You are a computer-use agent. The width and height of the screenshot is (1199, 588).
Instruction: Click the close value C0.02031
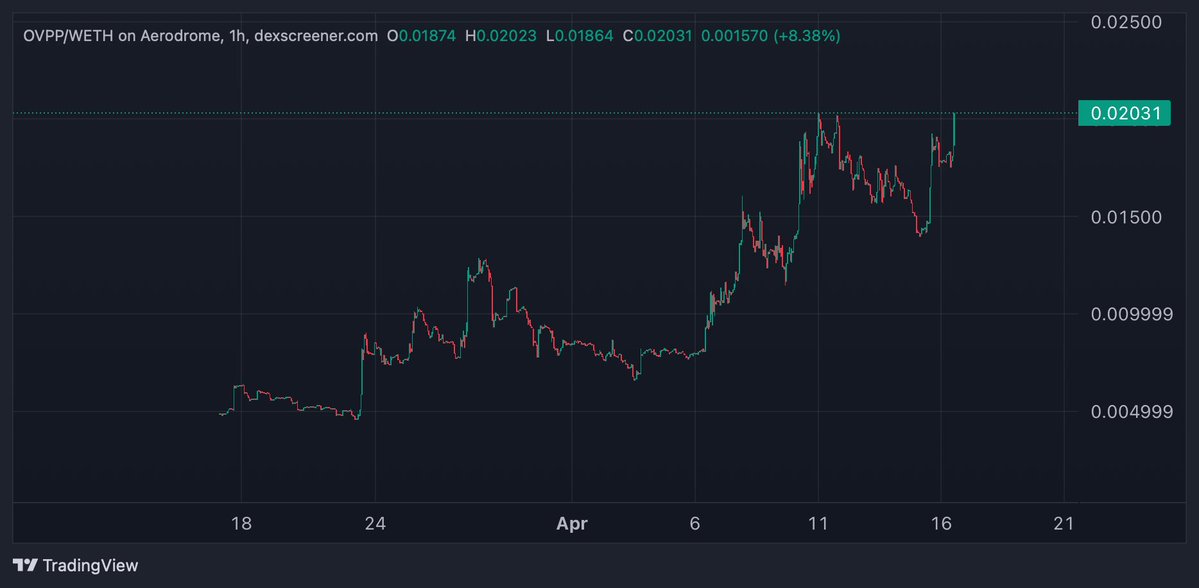point(659,36)
